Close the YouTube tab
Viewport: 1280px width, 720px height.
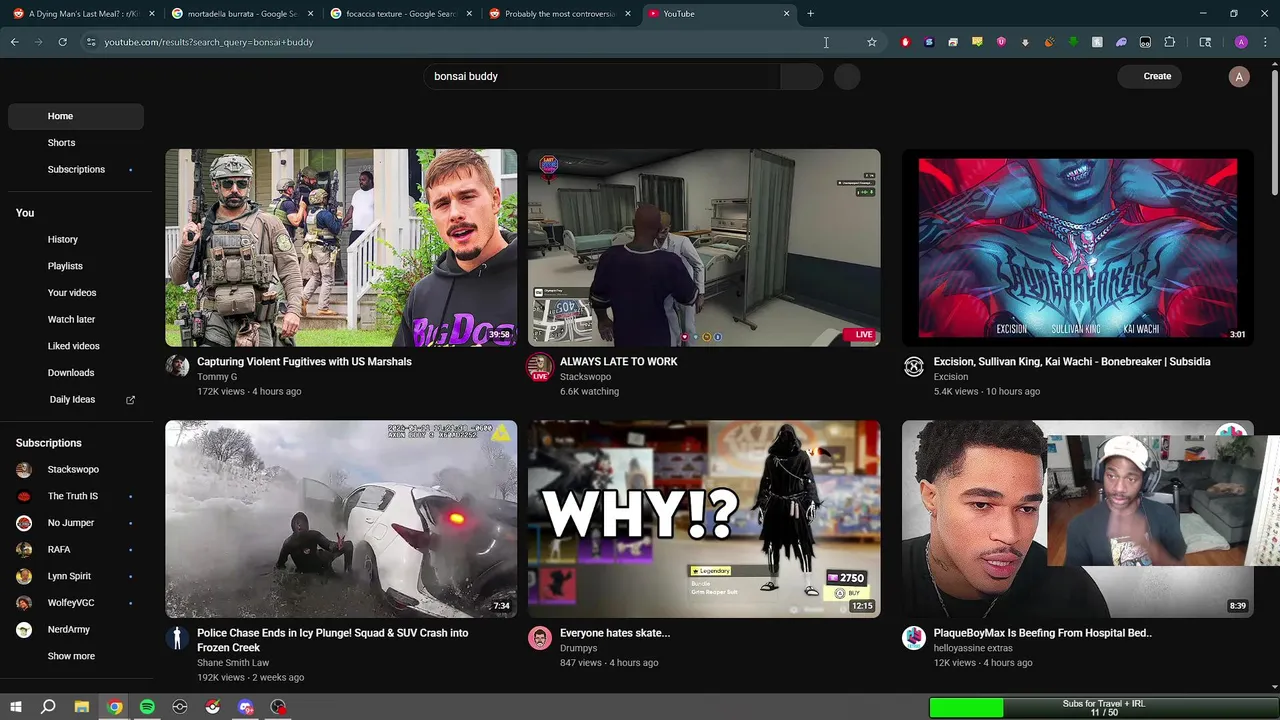(786, 14)
